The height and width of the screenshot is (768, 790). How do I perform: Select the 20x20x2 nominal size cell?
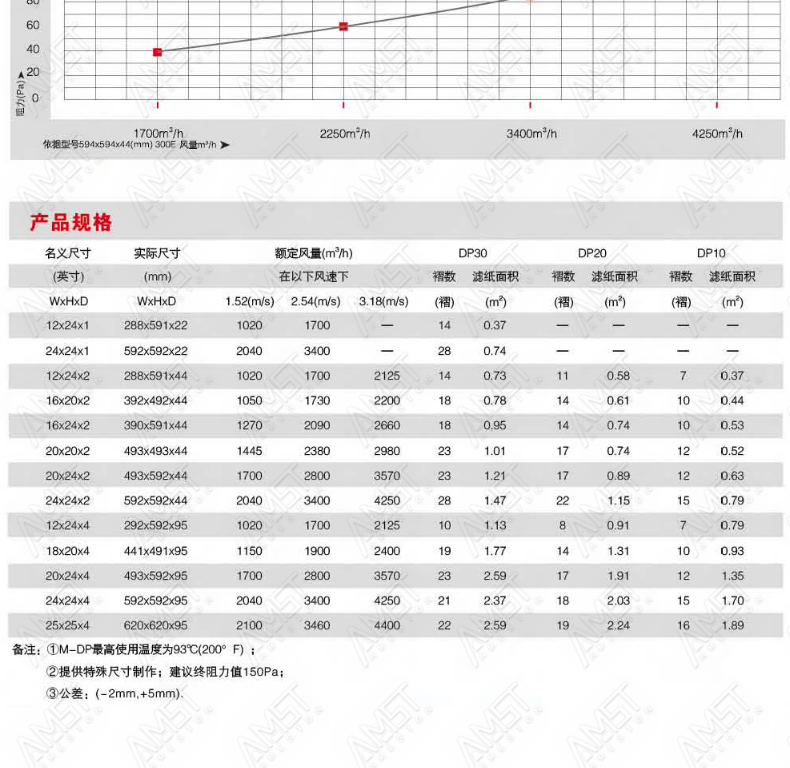click(x=68, y=451)
